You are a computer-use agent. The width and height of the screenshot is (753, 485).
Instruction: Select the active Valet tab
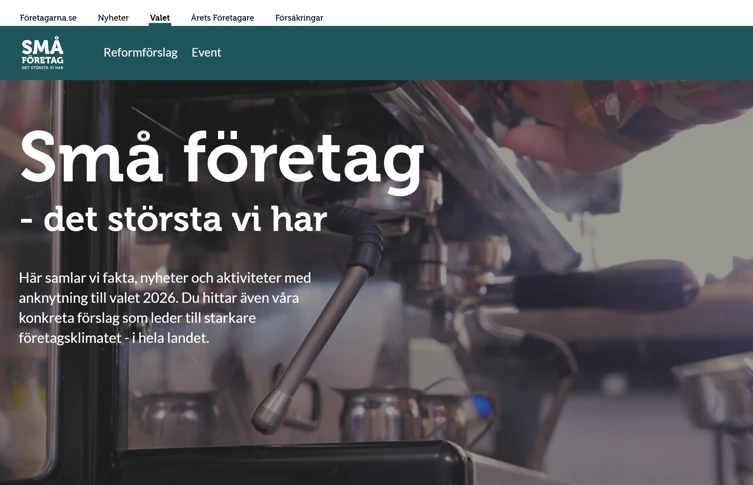coord(160,18)
